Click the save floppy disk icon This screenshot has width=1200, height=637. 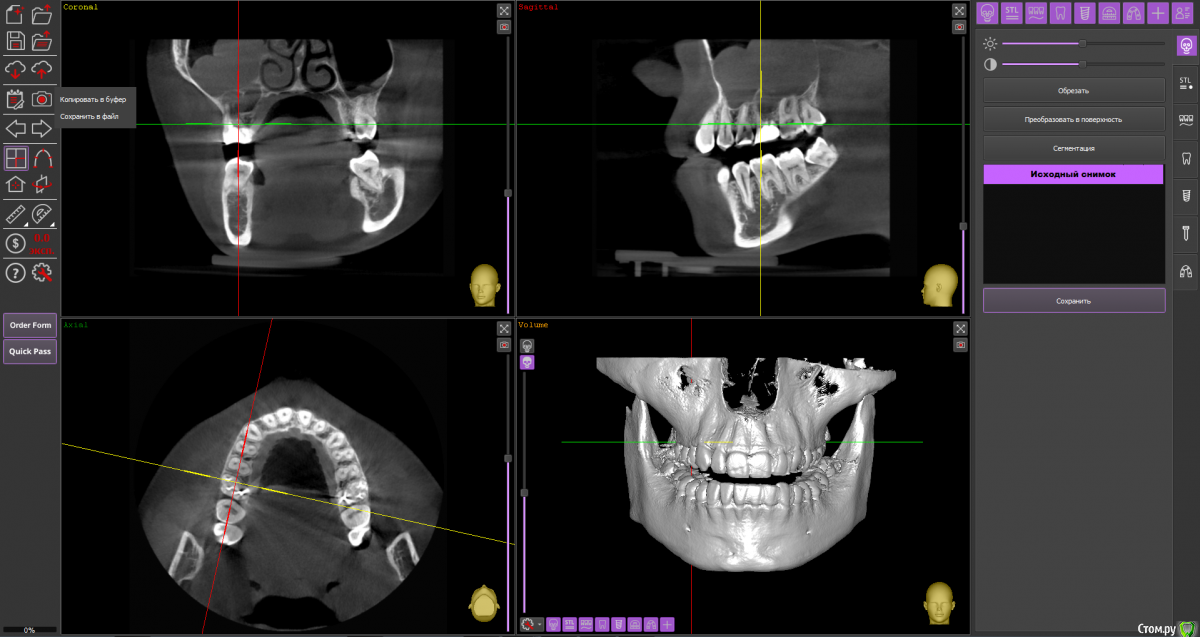tap(16, 41)
